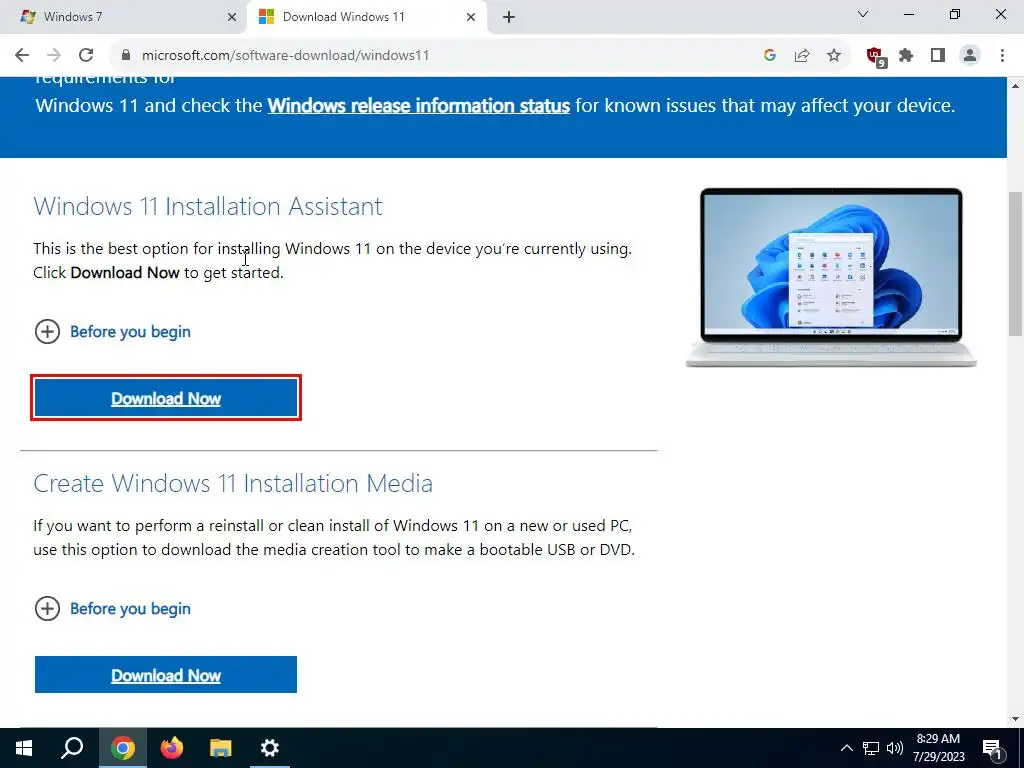The height and width of the screenshot is (768, 1024).
Task: Share this page via the share icon
Action: click(801, 55)
